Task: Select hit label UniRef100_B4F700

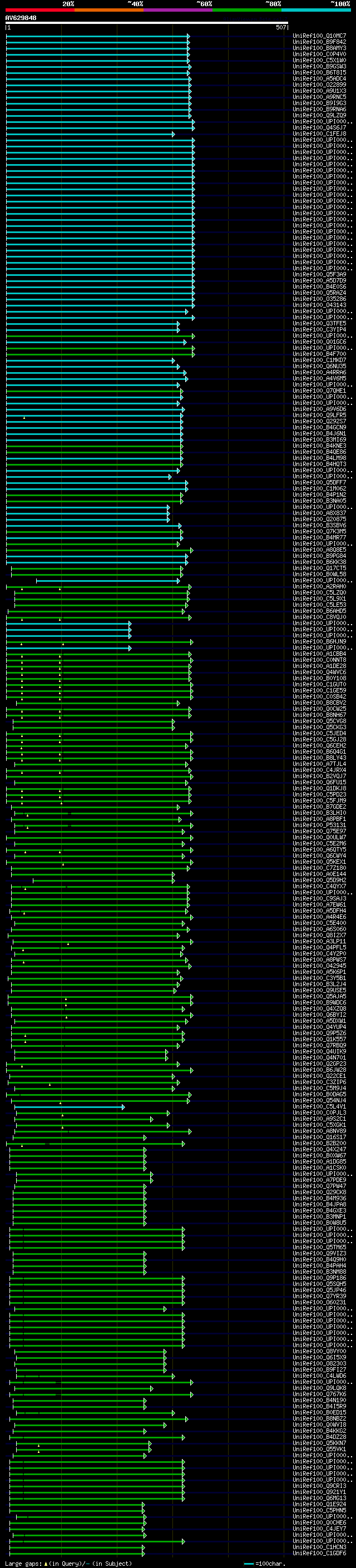Action: pyautogui.click(x=319, y=354)
